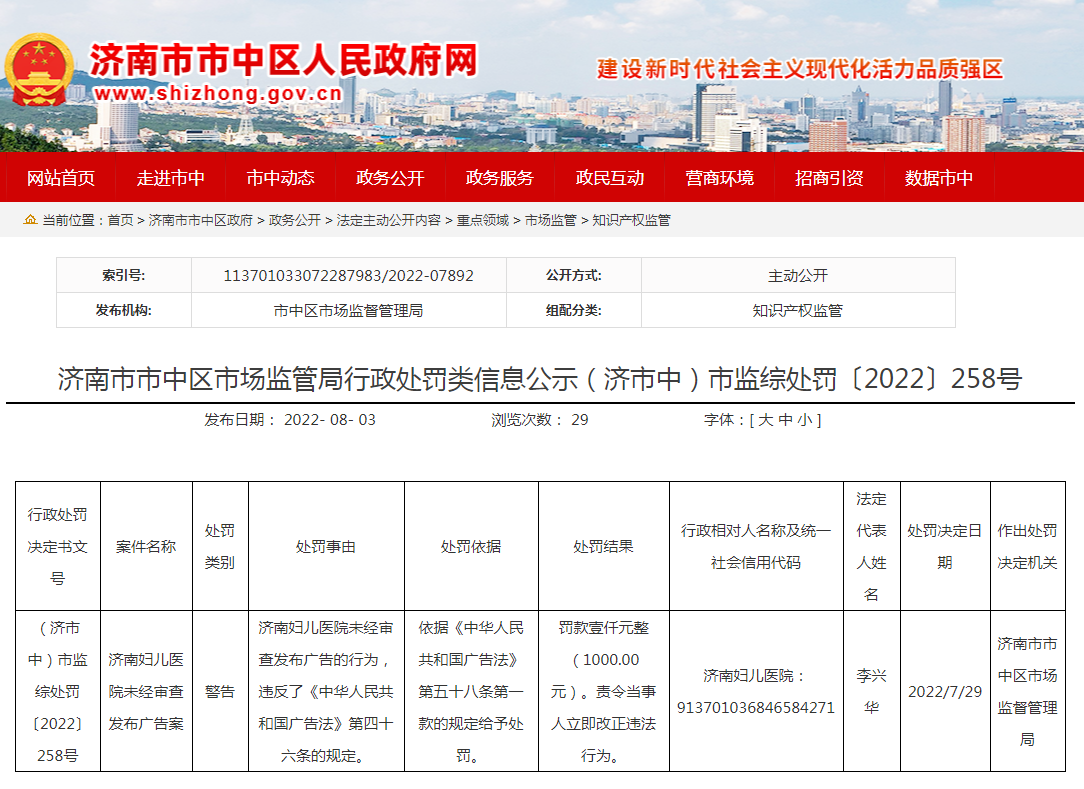Viewport: 1084px width, 789px height.
Task: Click the 首页 breadcrumb link
Action: (120, 220)
